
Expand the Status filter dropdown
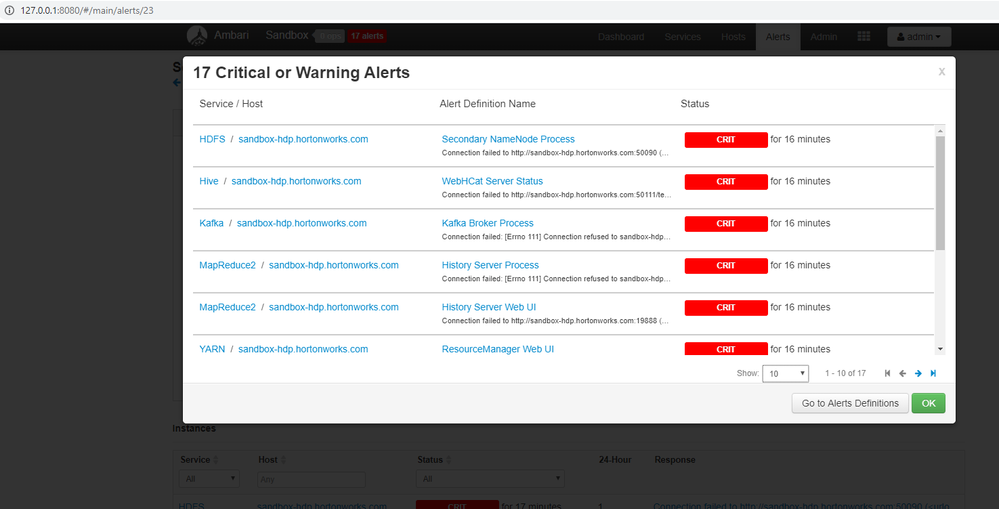click(489, 478)
